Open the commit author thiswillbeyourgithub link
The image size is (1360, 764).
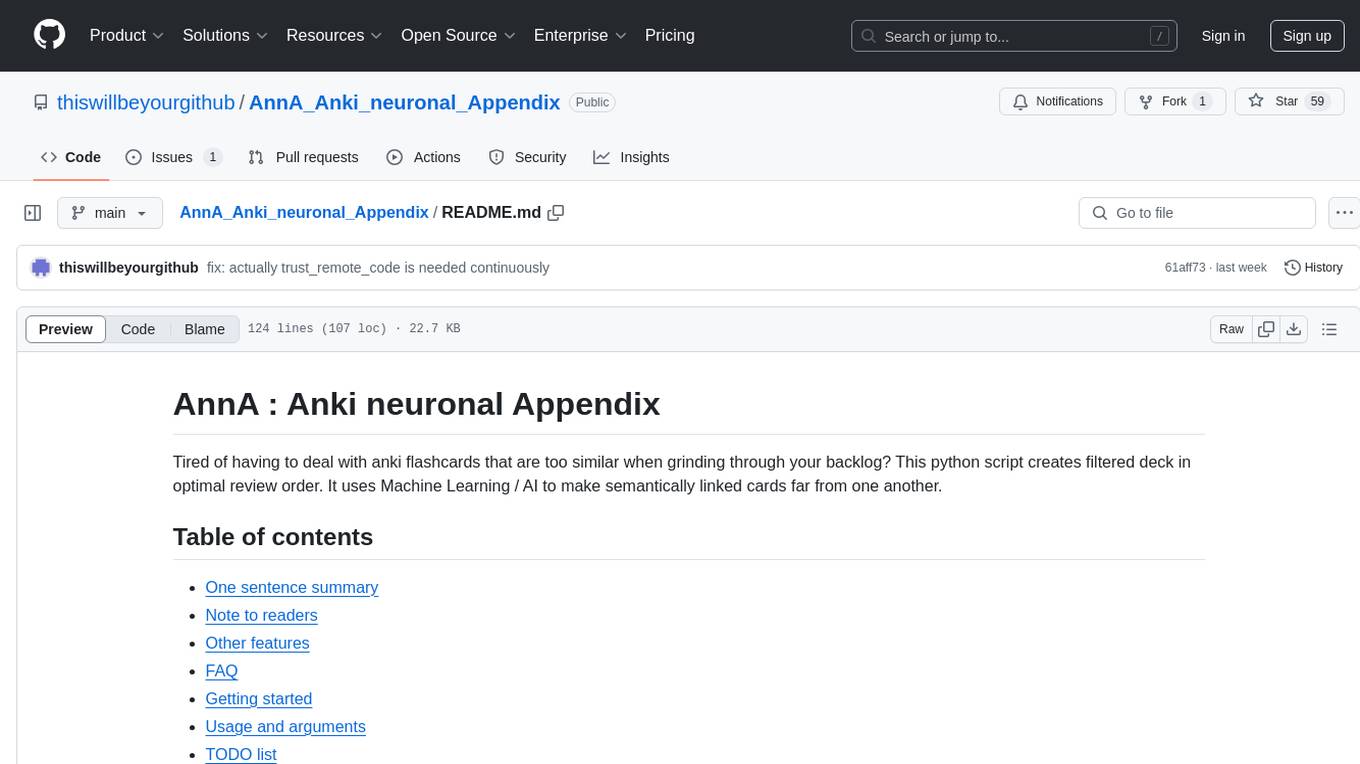coord(128,267)
